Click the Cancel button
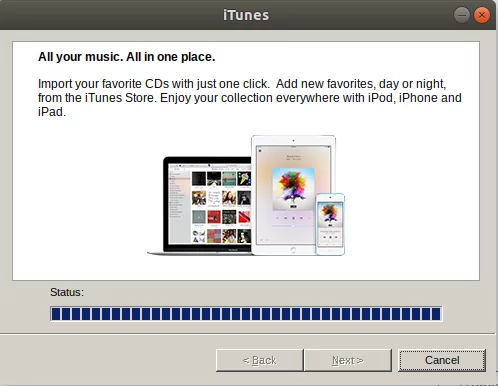The image size is (498, 386). point(442,360)
